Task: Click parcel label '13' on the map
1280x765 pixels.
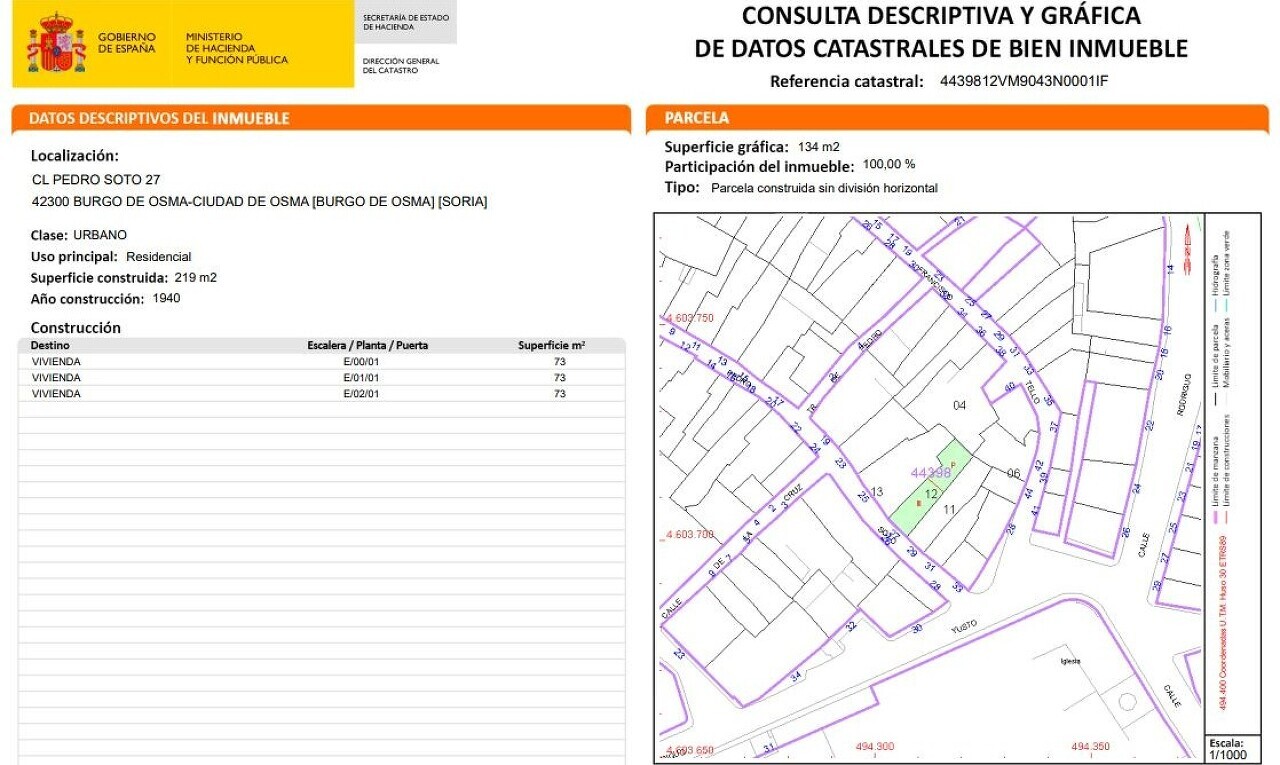Action: (877, 491)
